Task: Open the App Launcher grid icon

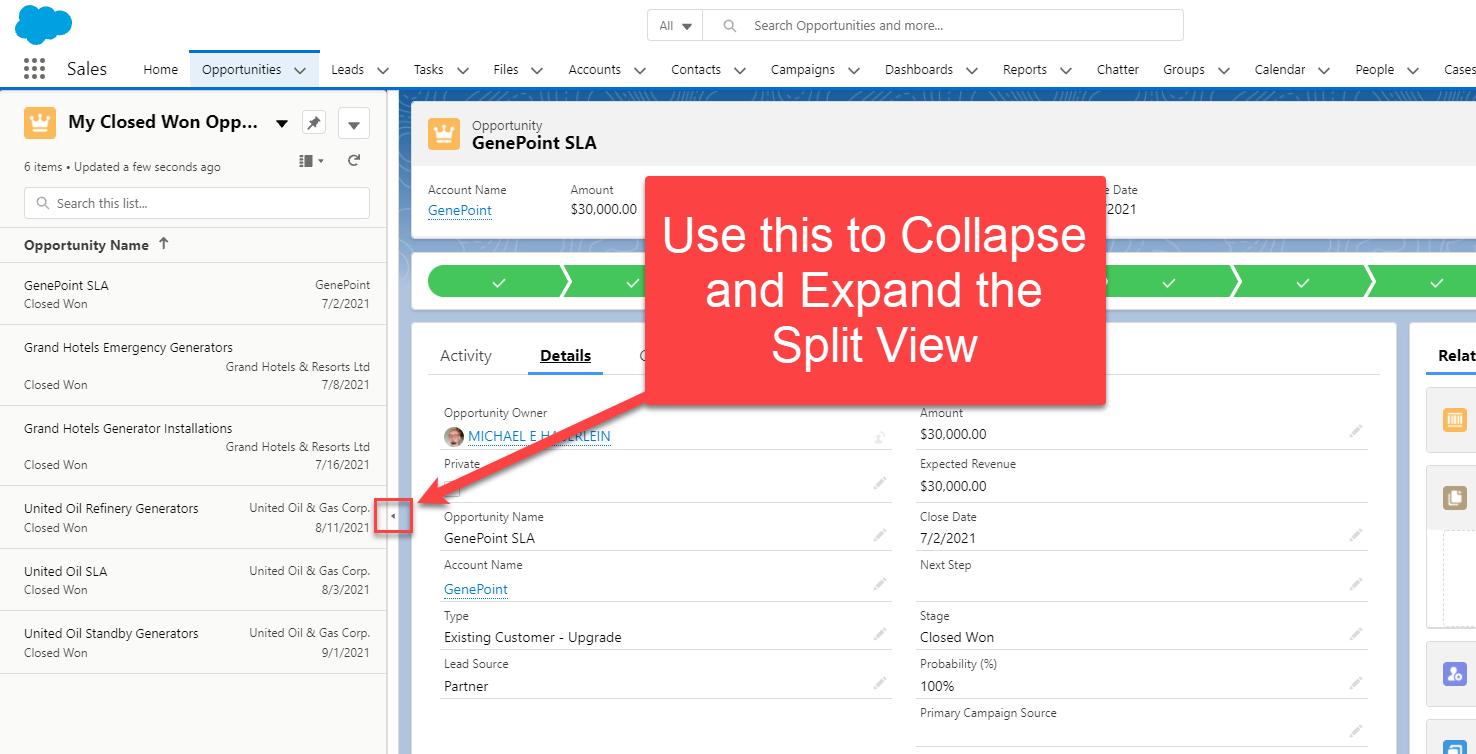Action: (33, 68)
